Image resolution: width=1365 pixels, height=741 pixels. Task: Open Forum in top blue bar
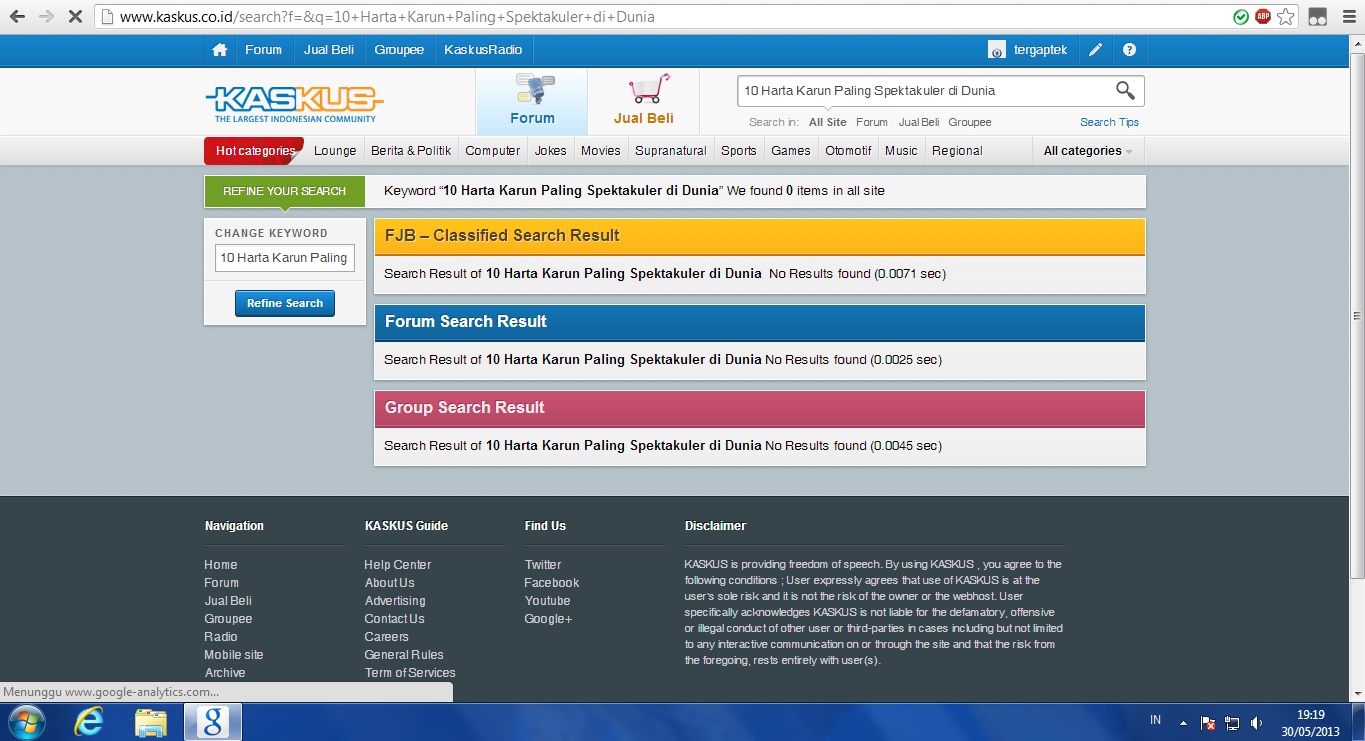point(264,50)
